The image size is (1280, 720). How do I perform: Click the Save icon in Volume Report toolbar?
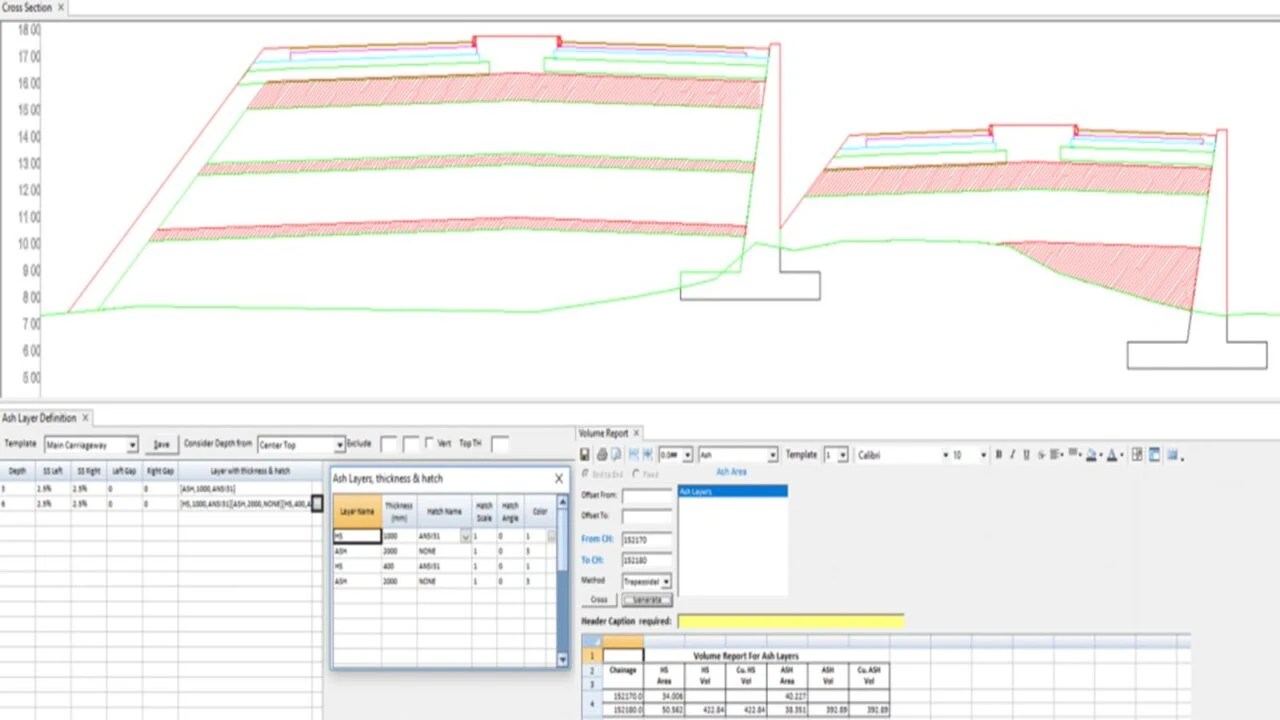point(587,455)
